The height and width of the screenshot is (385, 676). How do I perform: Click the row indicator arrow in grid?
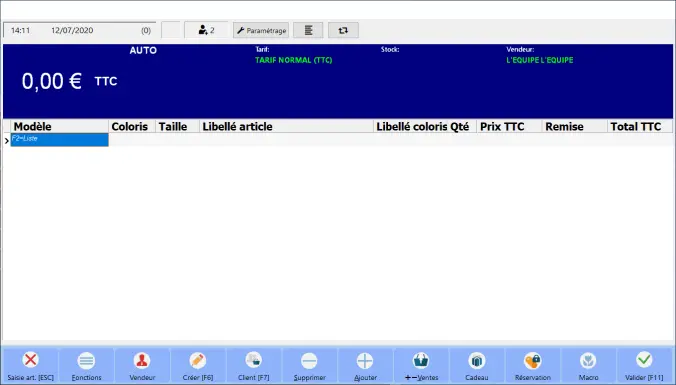tap(6, 141)
